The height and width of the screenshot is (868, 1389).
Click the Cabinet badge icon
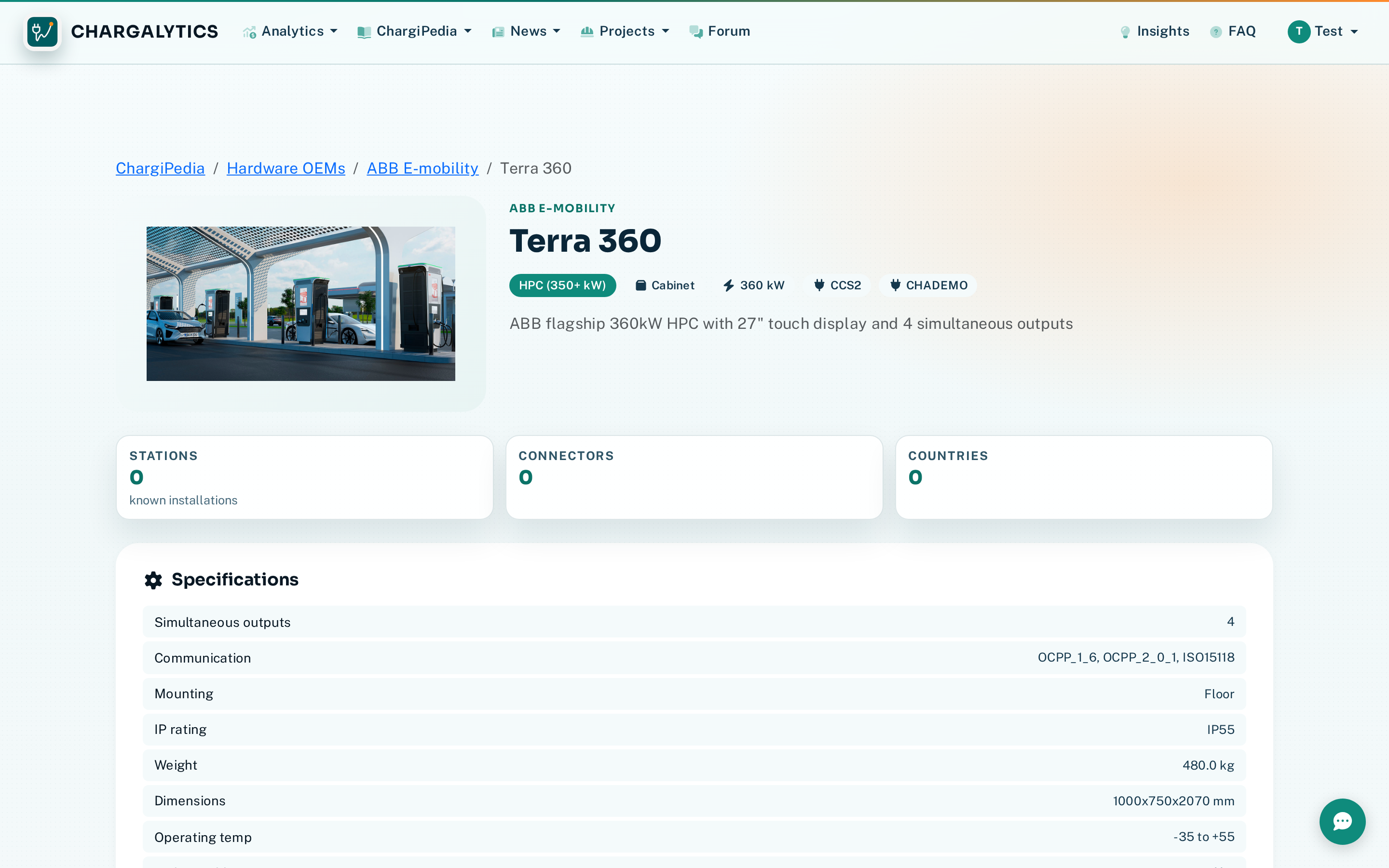coord(640,285)
